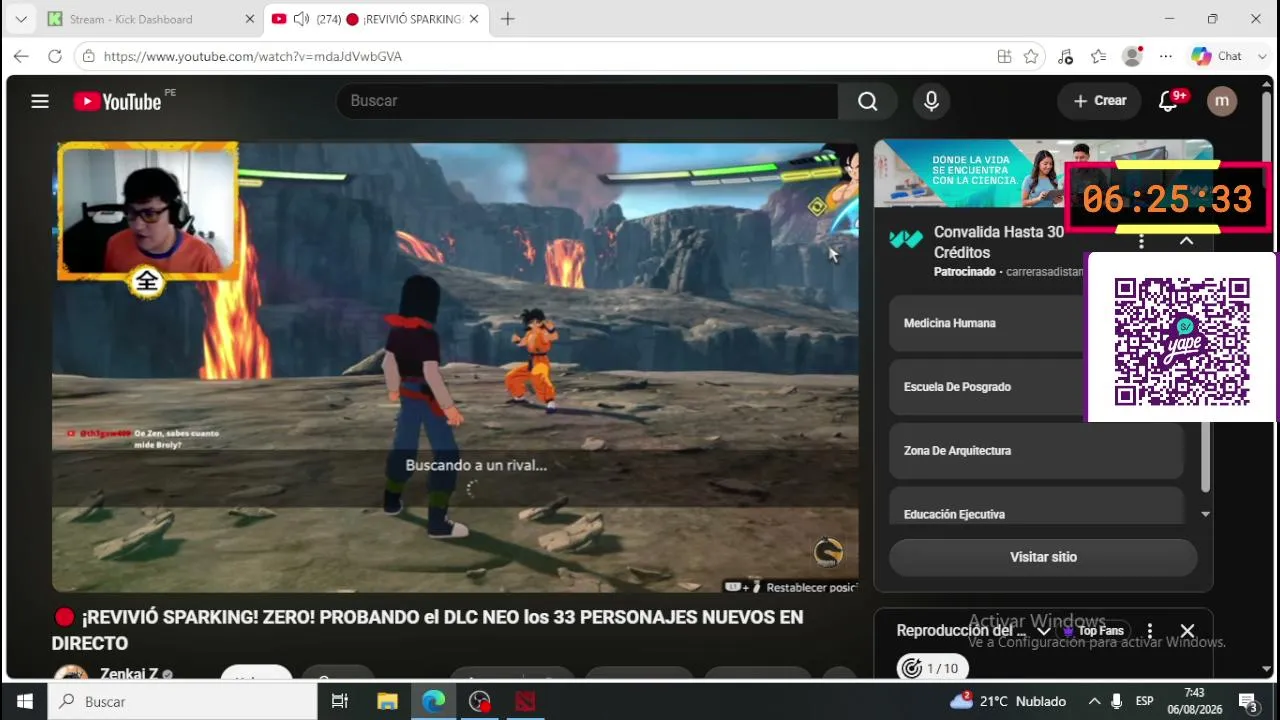Open the Zenkai Z channel avatar
The width and height of the screenshot is (1280, 720).
click(x=70, y=673)
